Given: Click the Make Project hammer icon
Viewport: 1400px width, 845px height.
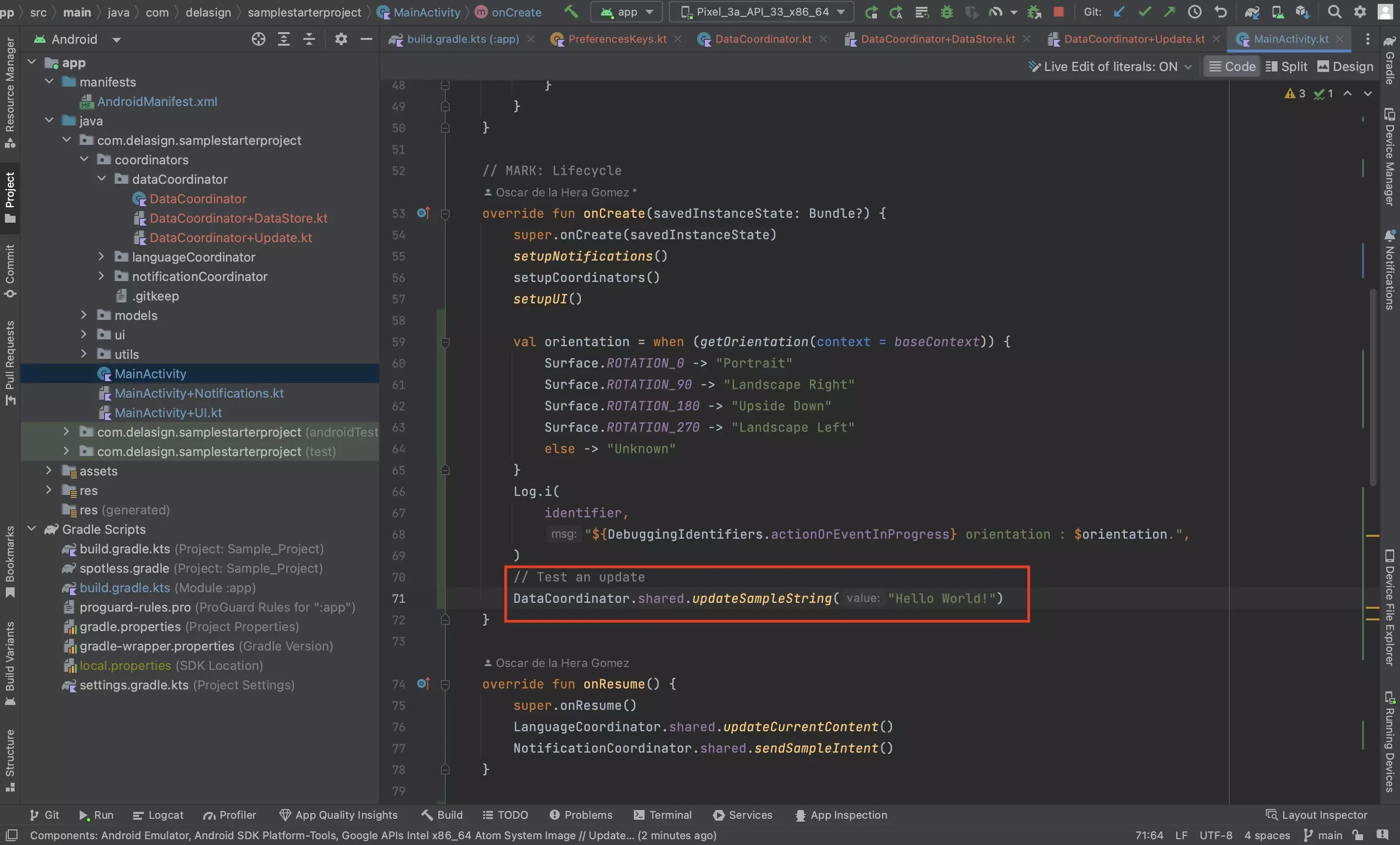Looking at the screenshot, I should (x=571, y=11).
